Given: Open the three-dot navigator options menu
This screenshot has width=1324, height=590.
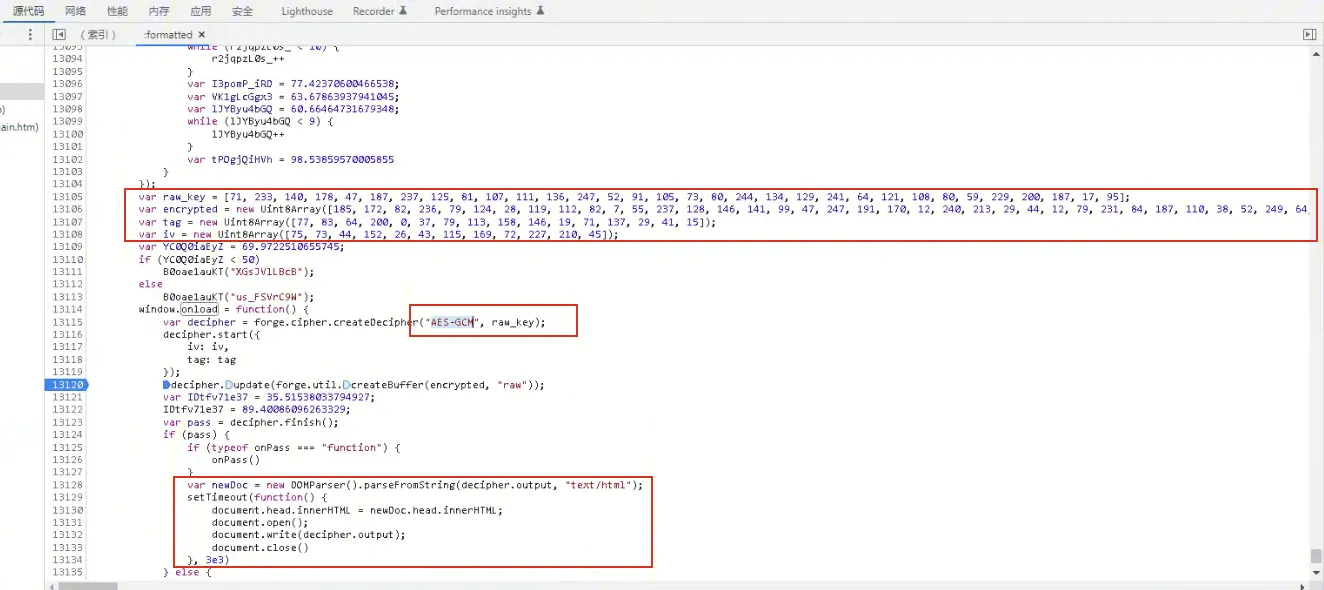Looking at the screenshot, I should pos(30,34).
